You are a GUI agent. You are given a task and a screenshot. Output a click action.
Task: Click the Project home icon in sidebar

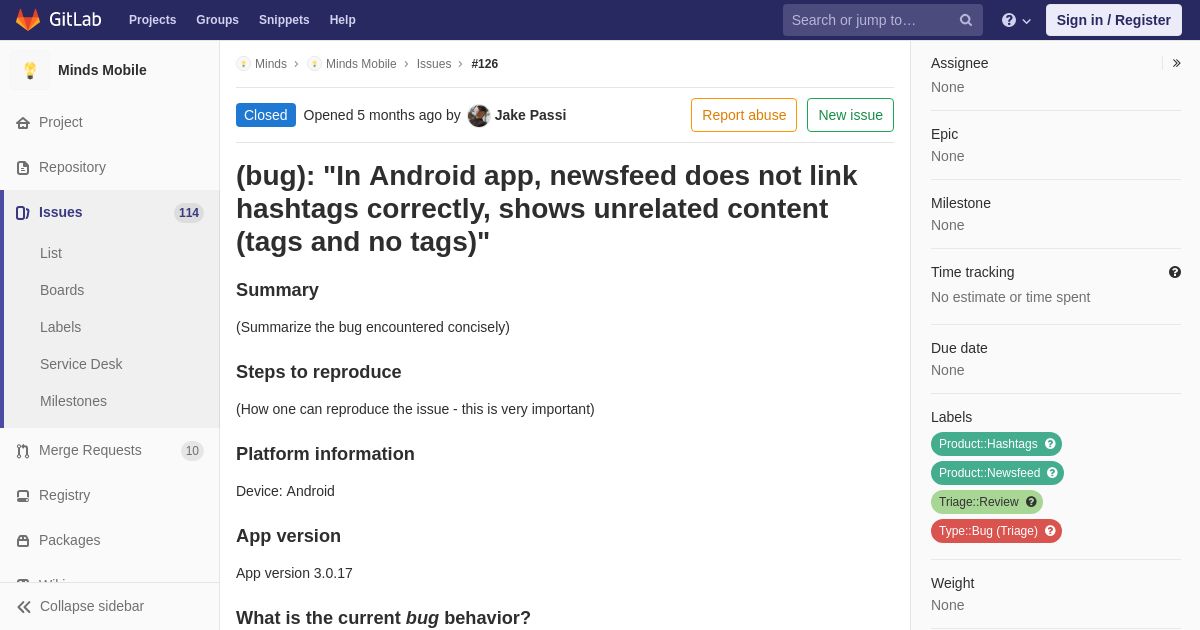click(23, 123)
